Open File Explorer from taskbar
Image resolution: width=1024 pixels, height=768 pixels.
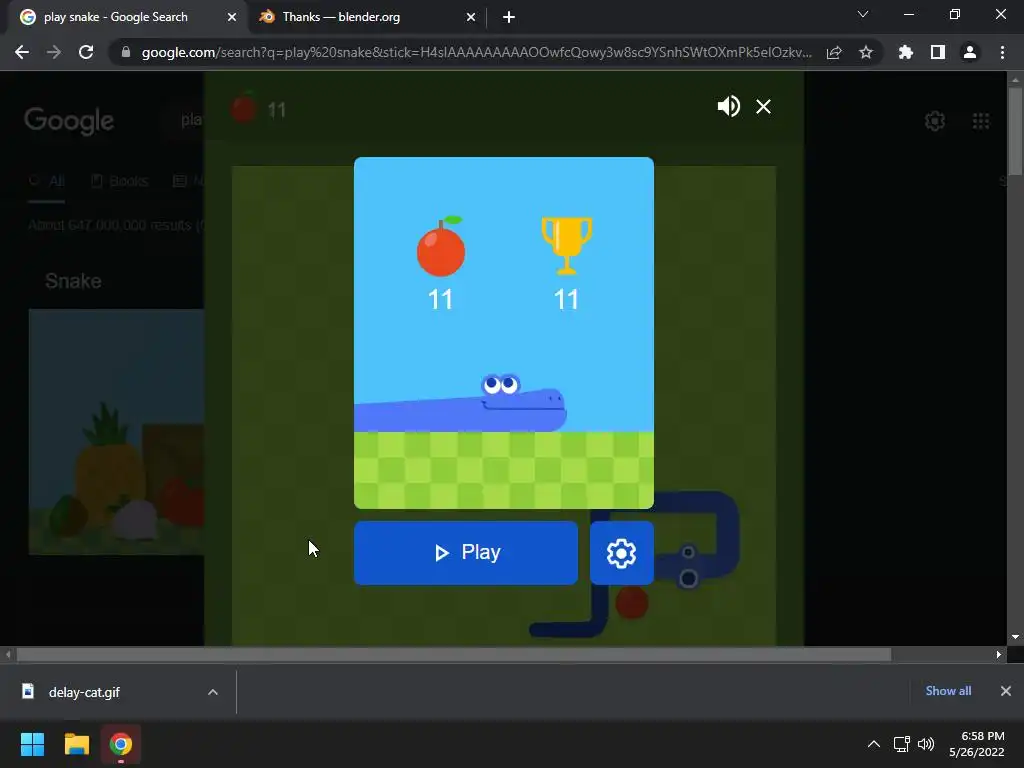[x=76, y=744]
